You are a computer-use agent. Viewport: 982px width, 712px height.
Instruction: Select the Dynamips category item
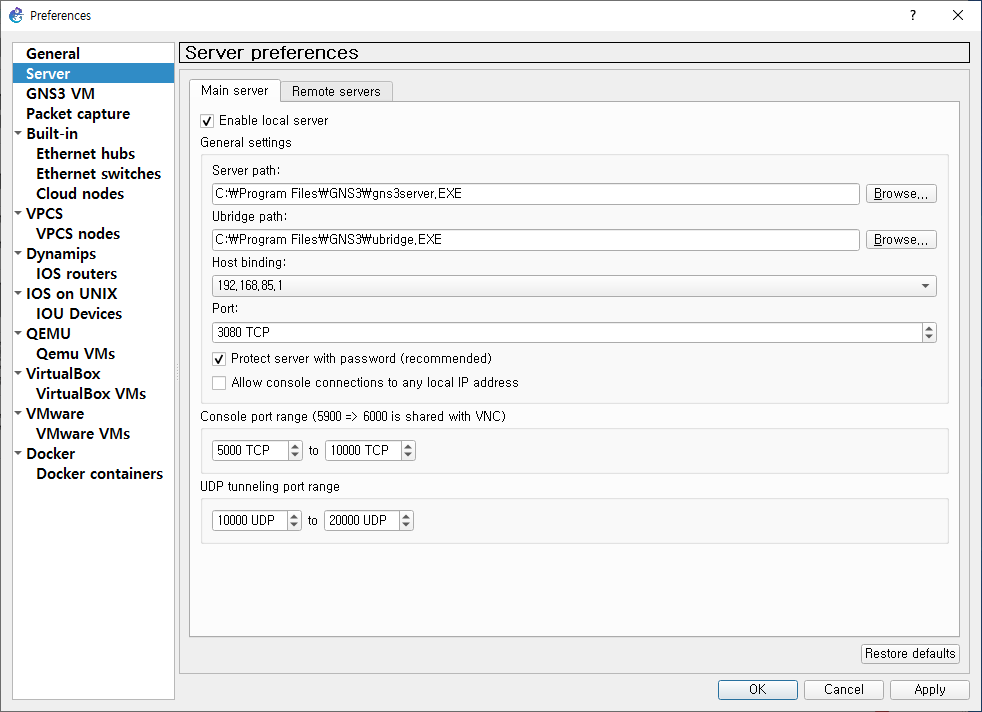coord(61,254)
